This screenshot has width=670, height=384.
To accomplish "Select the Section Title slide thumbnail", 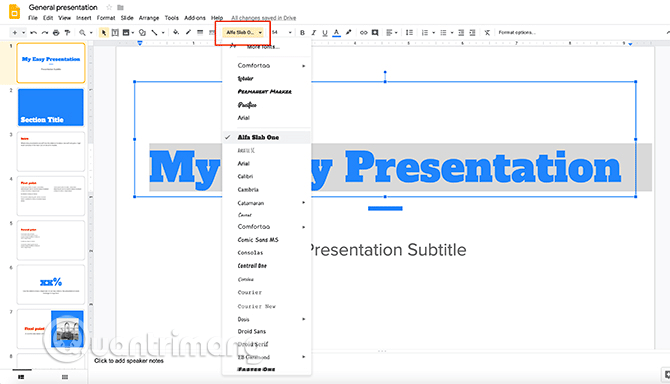I will (x=50, y=107).
